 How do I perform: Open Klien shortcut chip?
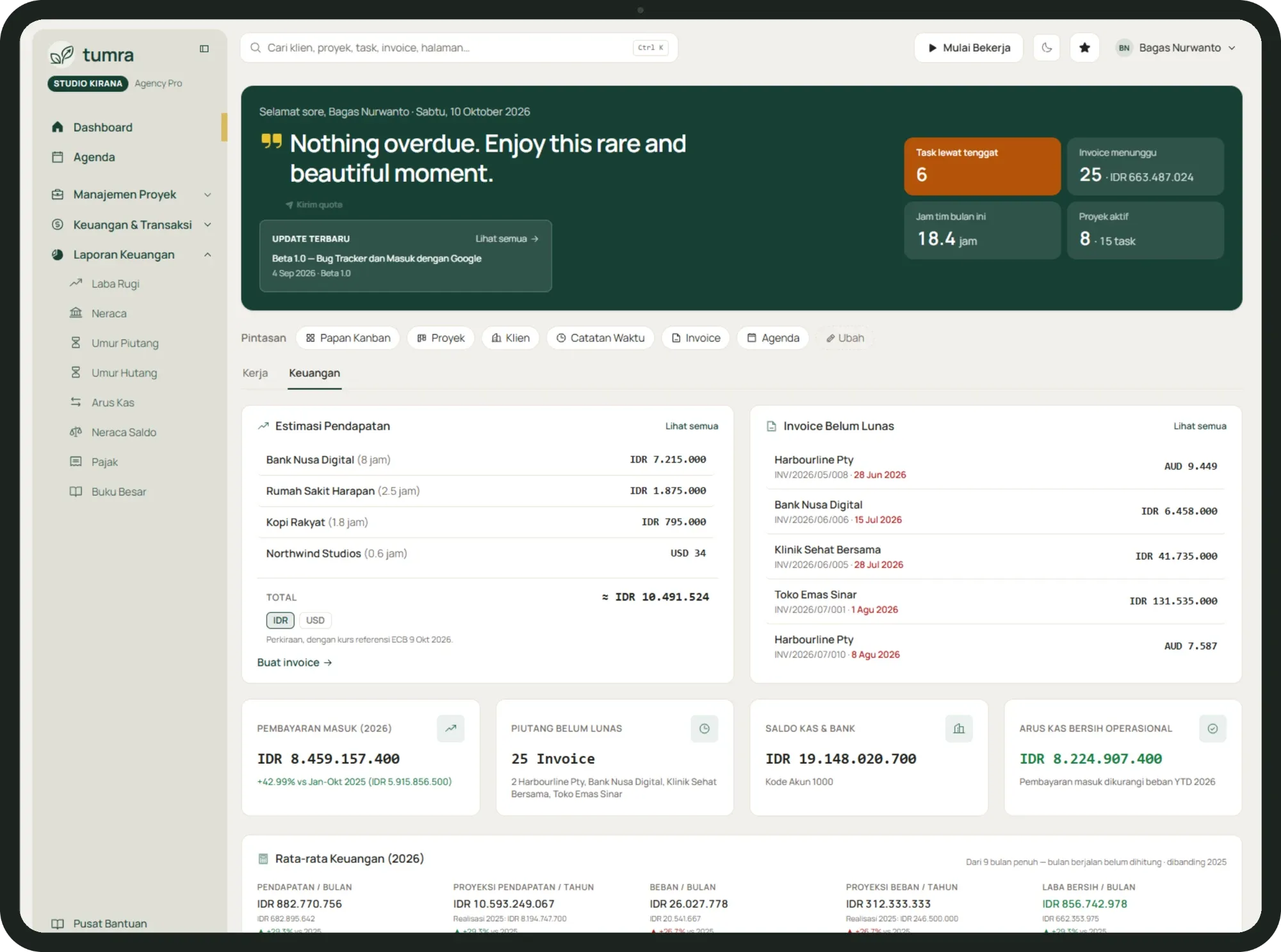pos(510,338)
